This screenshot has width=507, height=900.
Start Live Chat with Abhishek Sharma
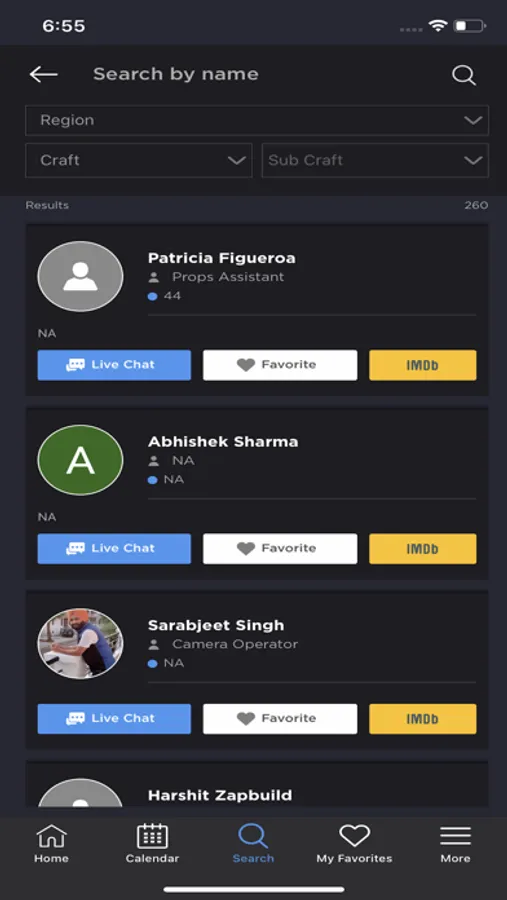(x=114, y=549)
